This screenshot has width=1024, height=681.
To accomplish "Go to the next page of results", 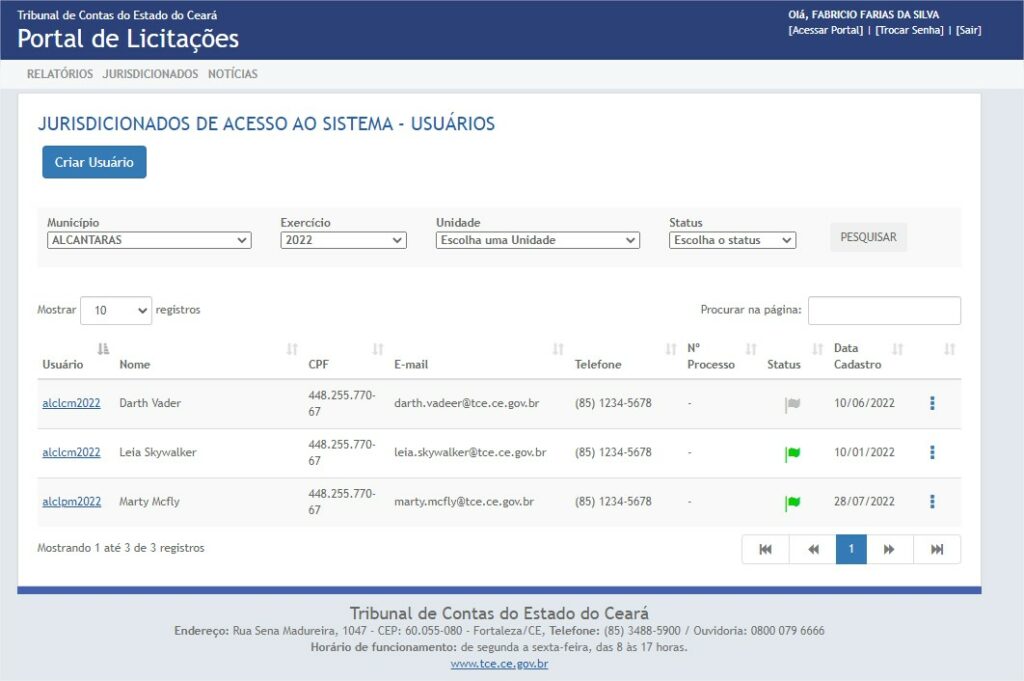I will [889, 549].
